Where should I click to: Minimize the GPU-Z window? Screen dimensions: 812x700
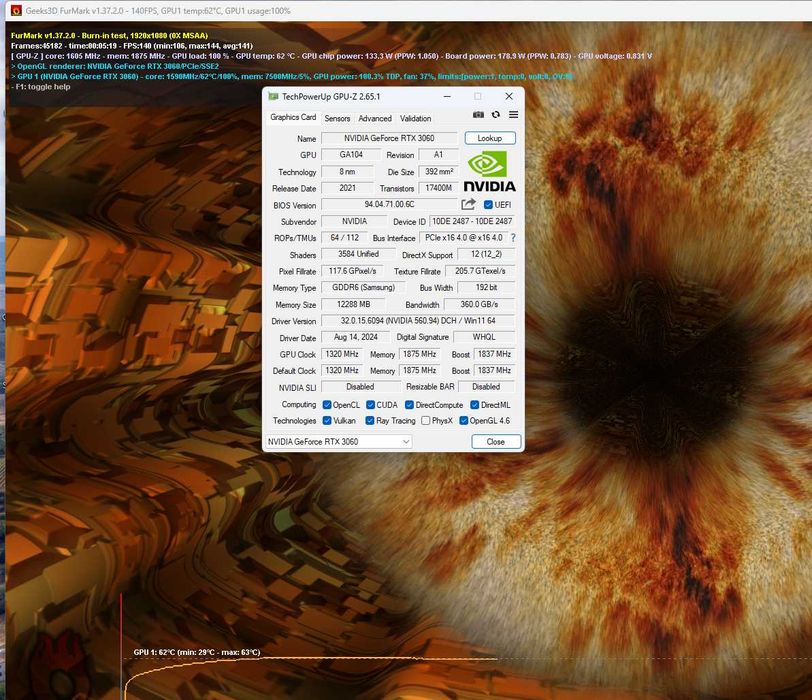(x=447, y=96)
